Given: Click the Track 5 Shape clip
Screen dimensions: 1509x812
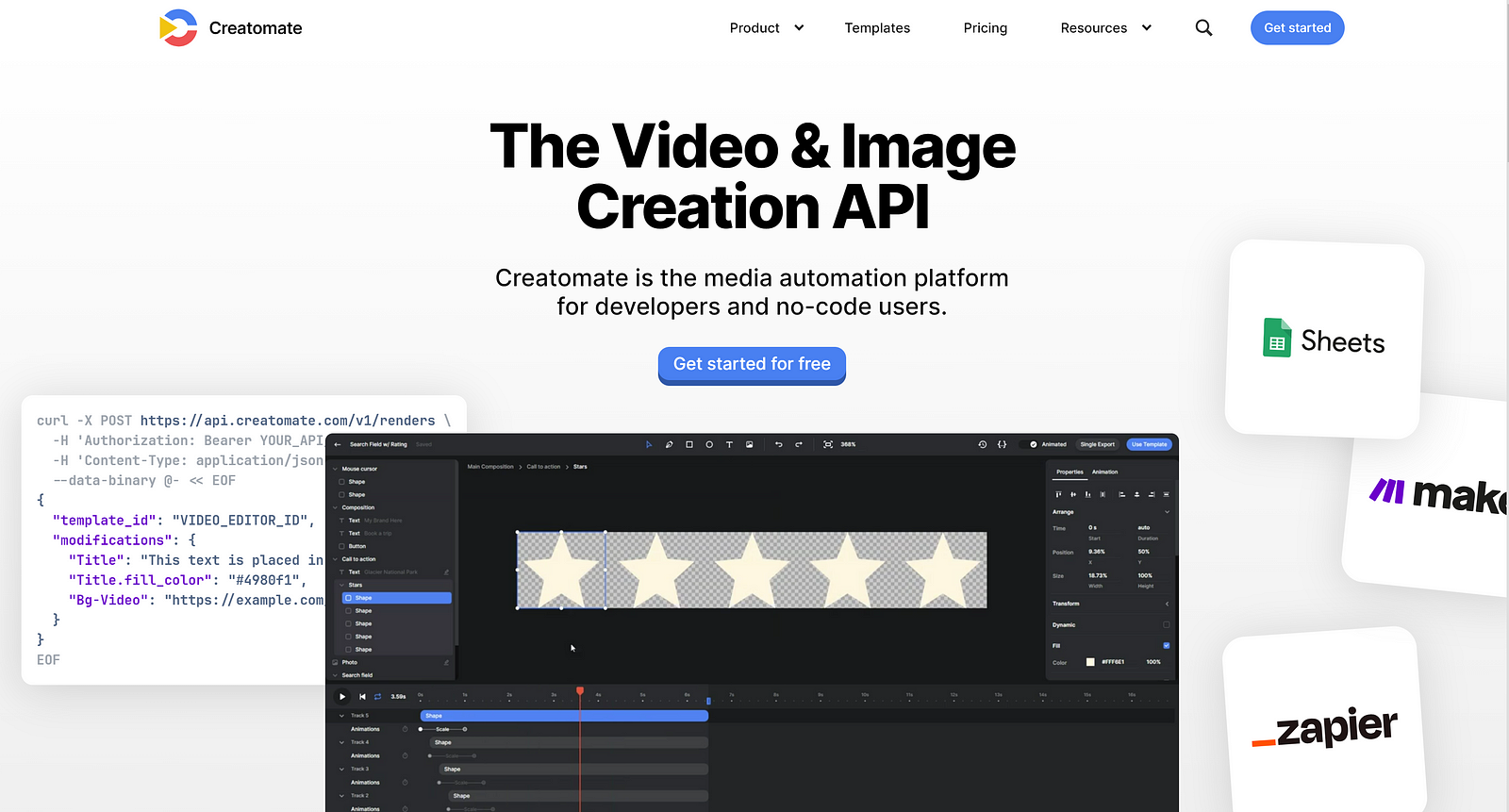Looking at the screenshot, I should tap(564, 716).
